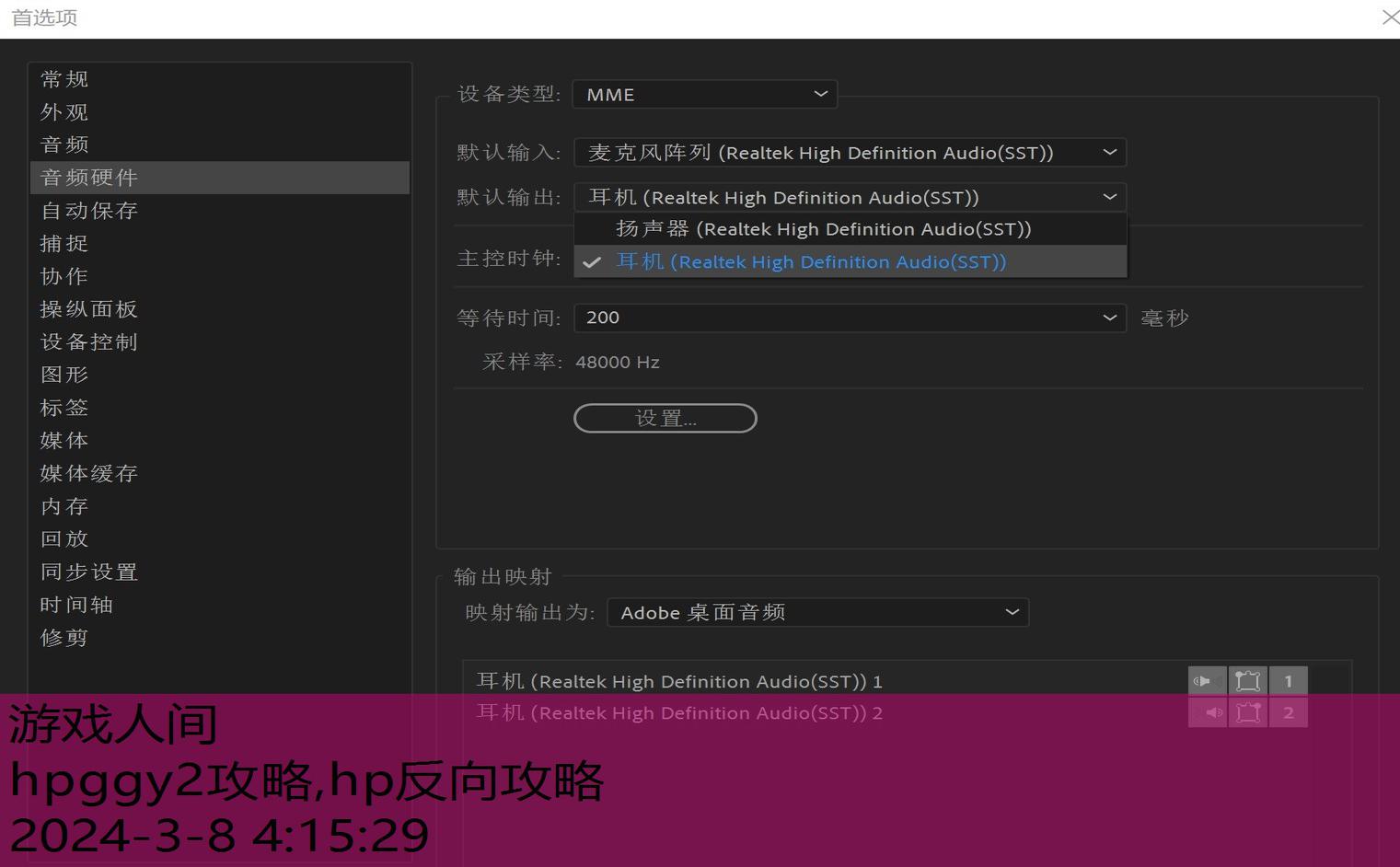
Task: Open the 标签 preferences category
Action: (x=220, y=408)
